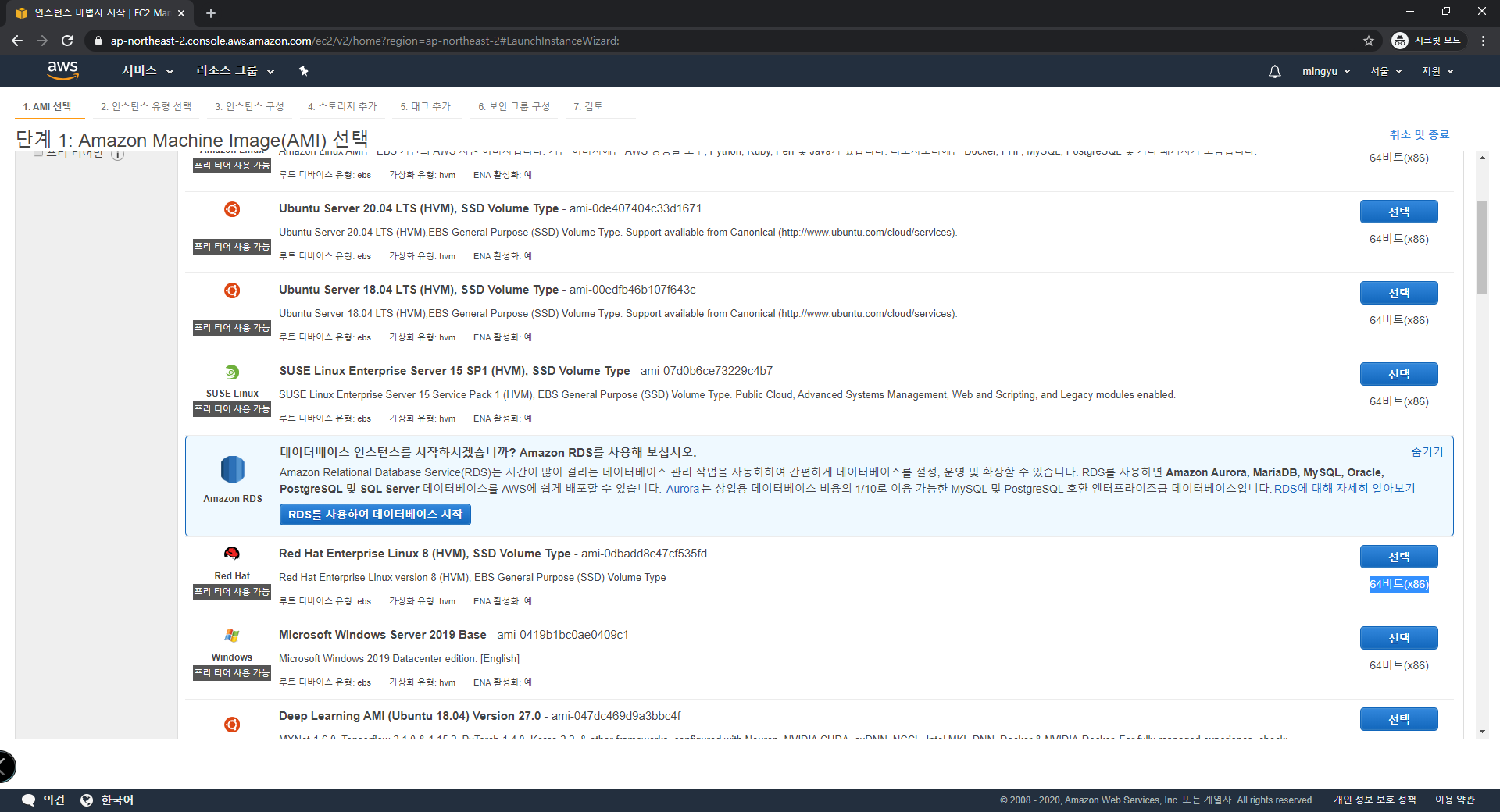Viewport: 1500px width, 812px height.
Task: Open RDS에 대해 자세히 알아보기 link
Action: pos(1345,489)
